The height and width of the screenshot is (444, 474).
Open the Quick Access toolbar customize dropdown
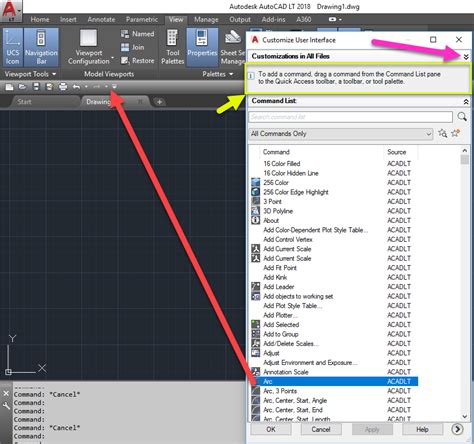coord(114,87)
